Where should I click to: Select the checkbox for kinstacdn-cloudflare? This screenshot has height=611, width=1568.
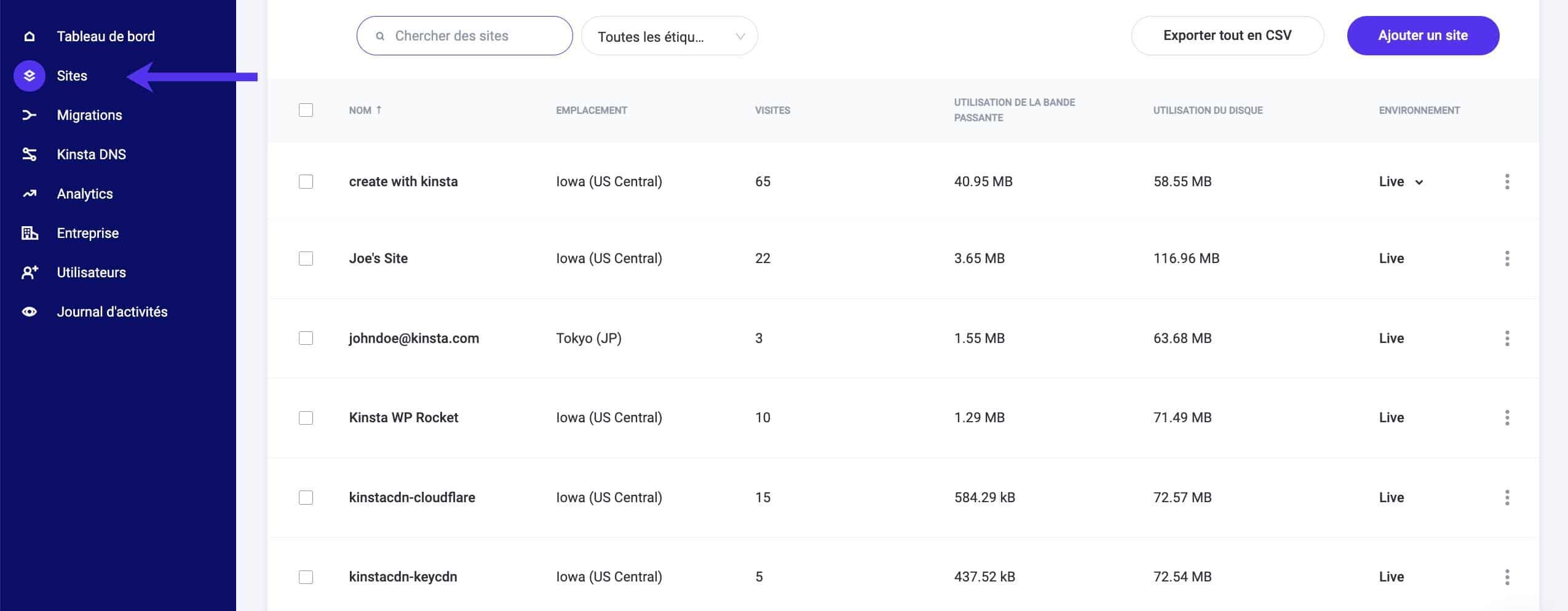306,497
